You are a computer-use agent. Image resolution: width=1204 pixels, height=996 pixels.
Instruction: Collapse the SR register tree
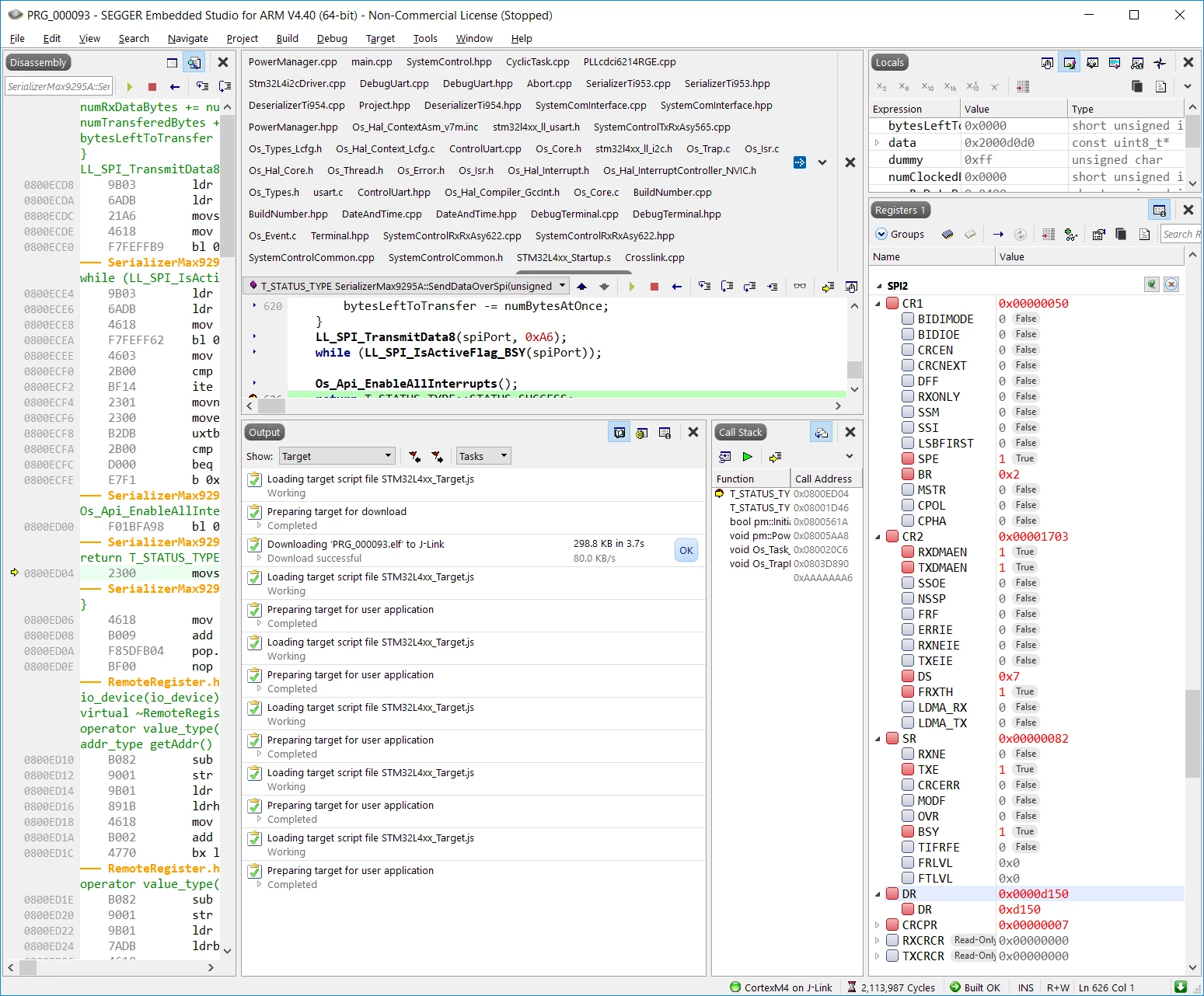coord(878,739)
